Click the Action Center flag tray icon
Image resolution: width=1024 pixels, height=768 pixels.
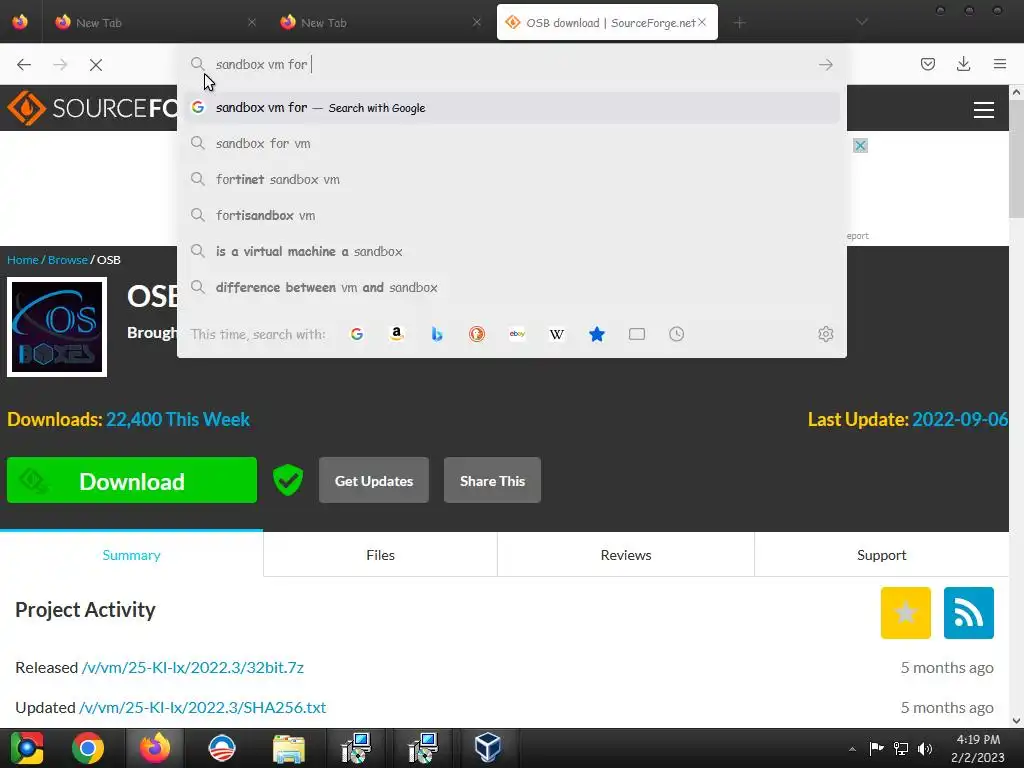[x=876, y=748]
